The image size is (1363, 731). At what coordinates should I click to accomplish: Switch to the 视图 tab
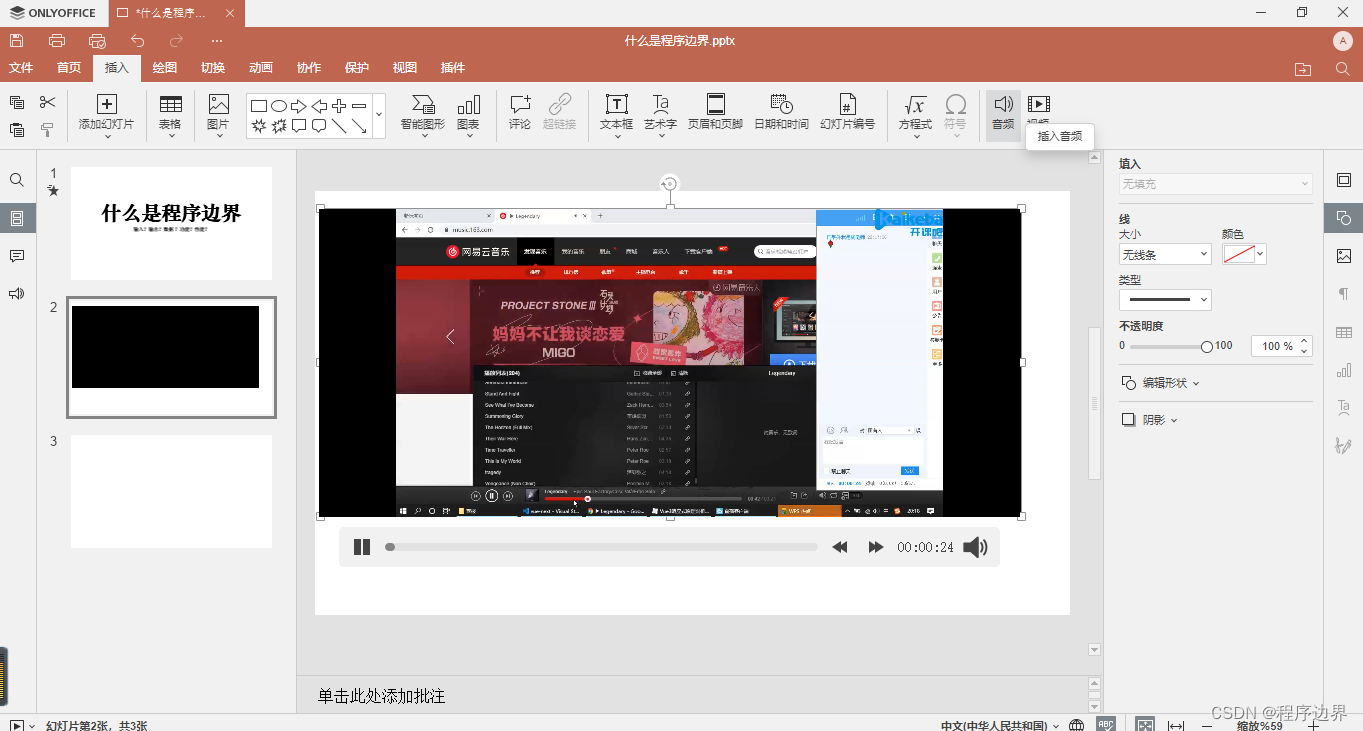tap(405, 68)
